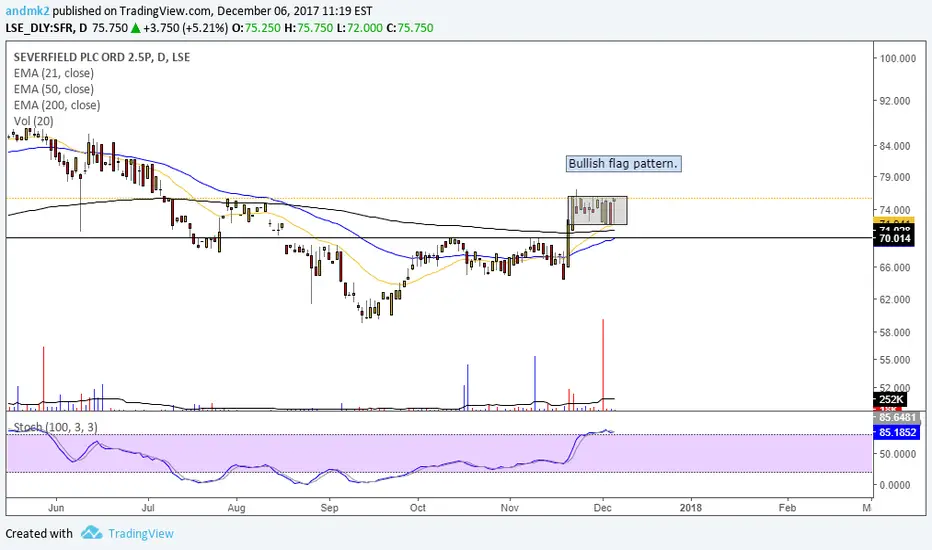932x550 pixels.
Task: Click the TradingView cloud logo icon
Action: 92,533
